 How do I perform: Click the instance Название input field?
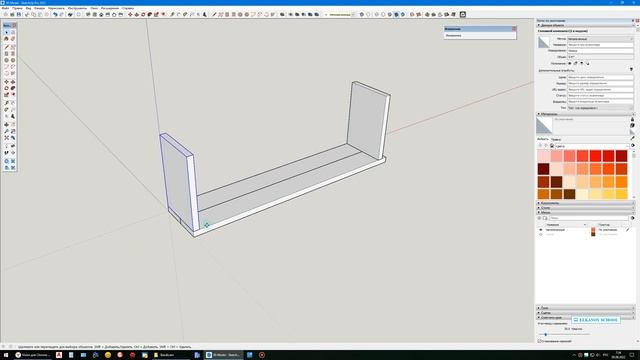[x=600, y=44]
